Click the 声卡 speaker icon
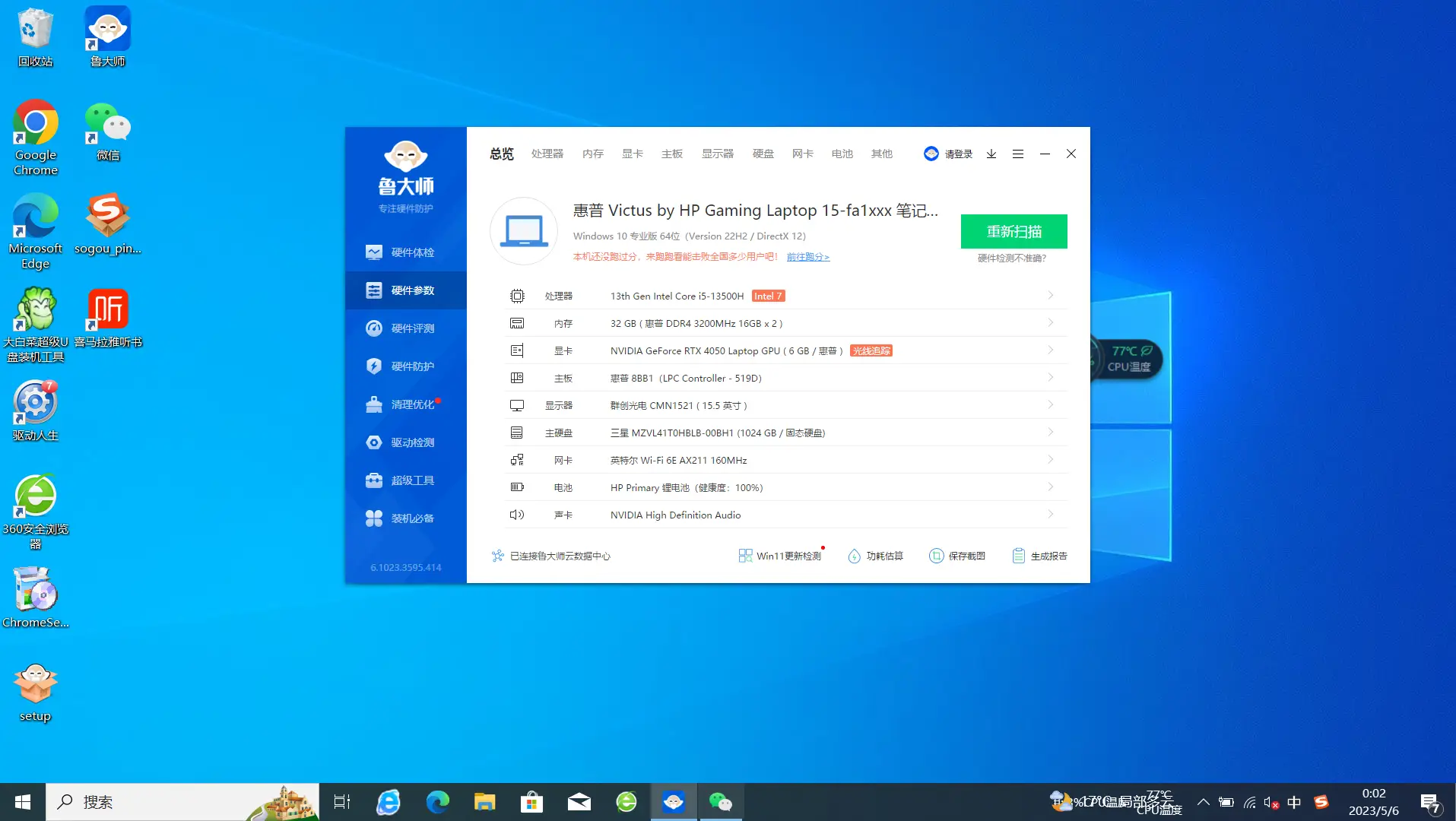 517,515
